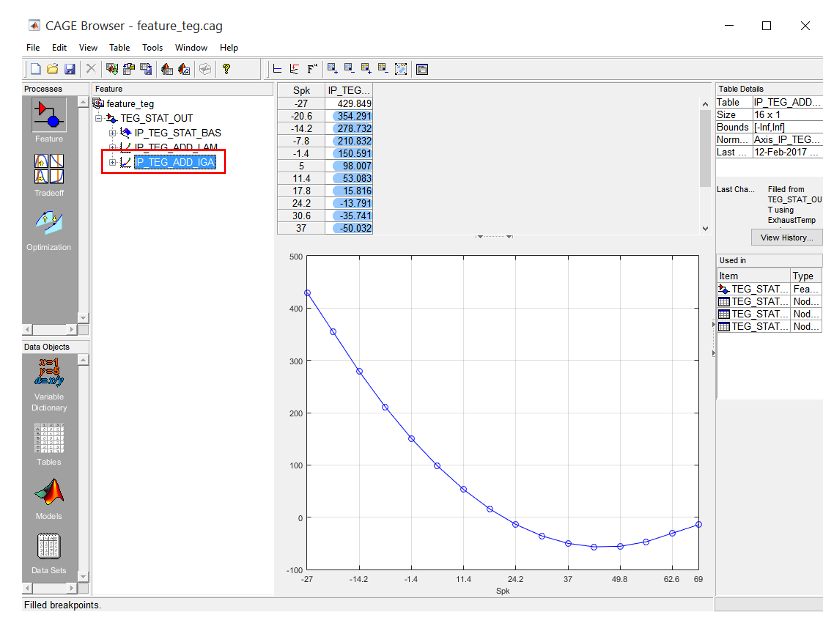The height and width of the screenshot is (624, 836).
Task: Select IP_TEG_ADD_IGA table in the tree
Action: pos(175,162)
